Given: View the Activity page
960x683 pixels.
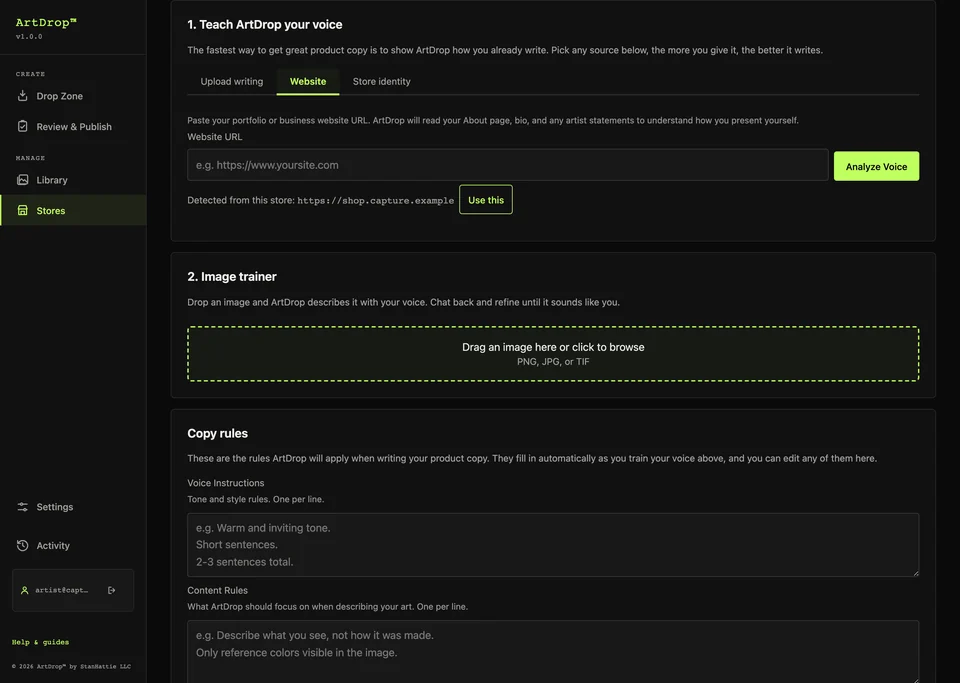Looking at the screenshot, I should click(73, 545).
